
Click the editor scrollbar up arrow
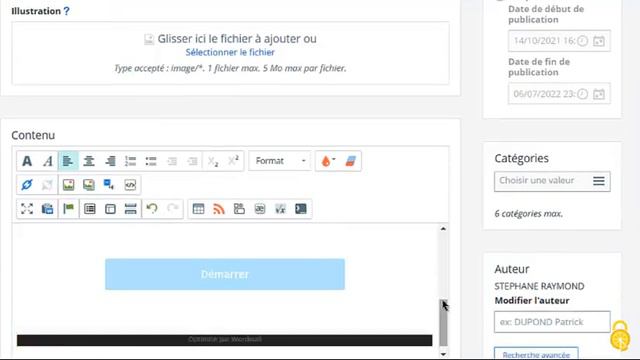(443, 229)
